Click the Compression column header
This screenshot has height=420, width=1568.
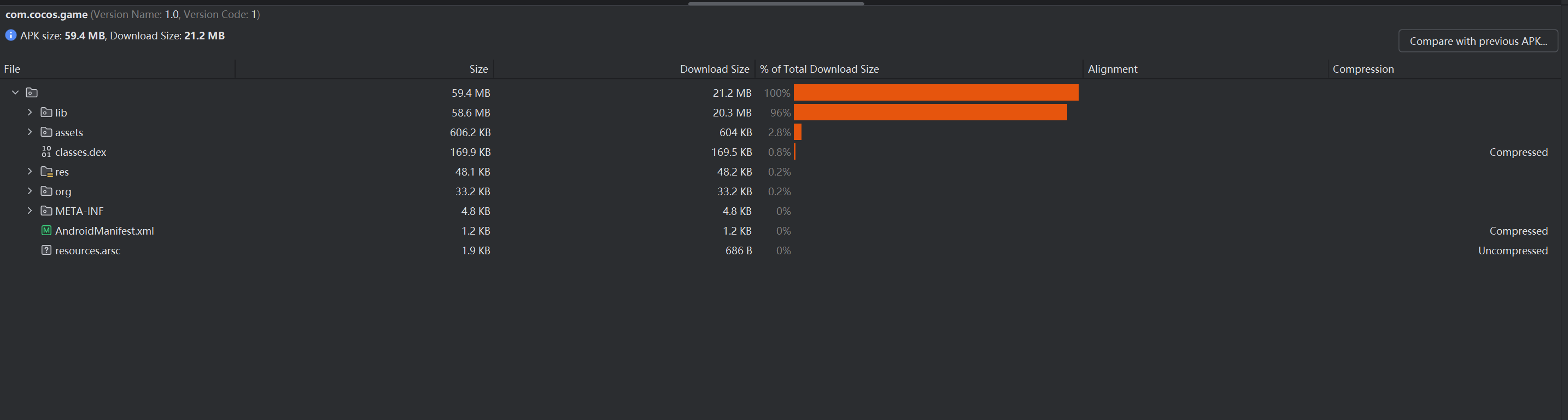(x=1362, y=69)
